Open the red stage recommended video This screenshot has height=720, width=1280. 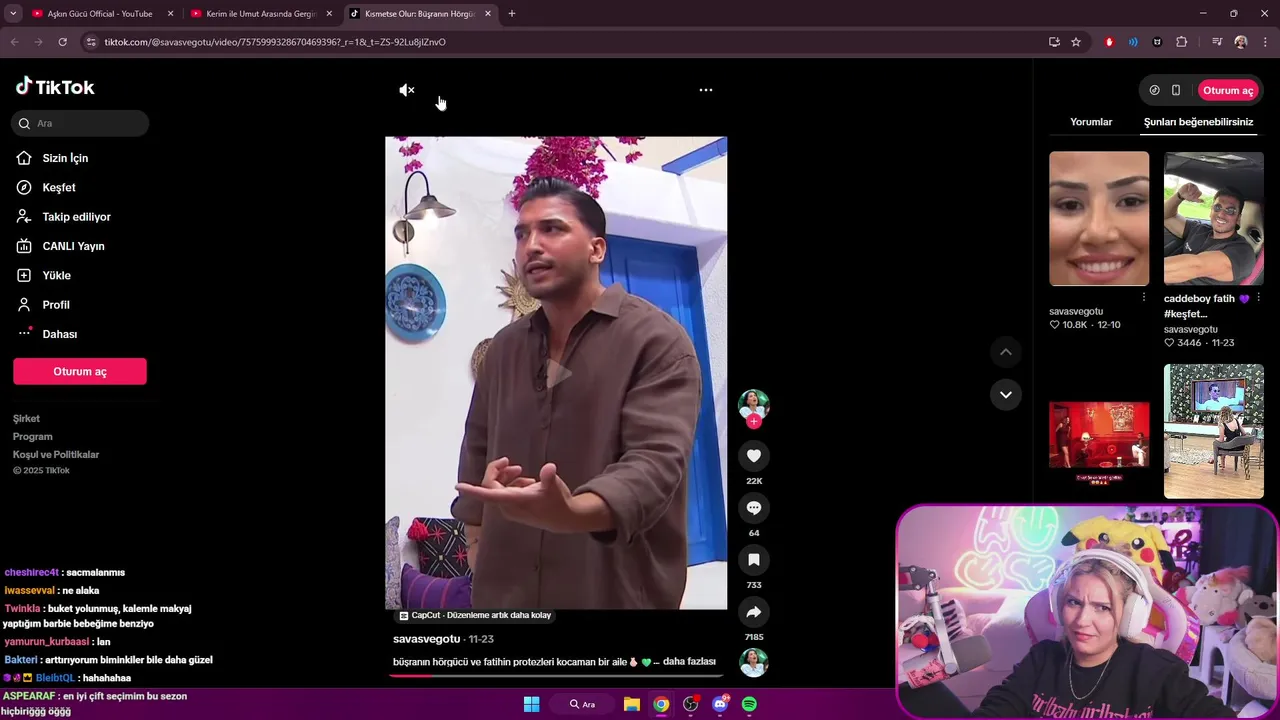point(1099,436)
